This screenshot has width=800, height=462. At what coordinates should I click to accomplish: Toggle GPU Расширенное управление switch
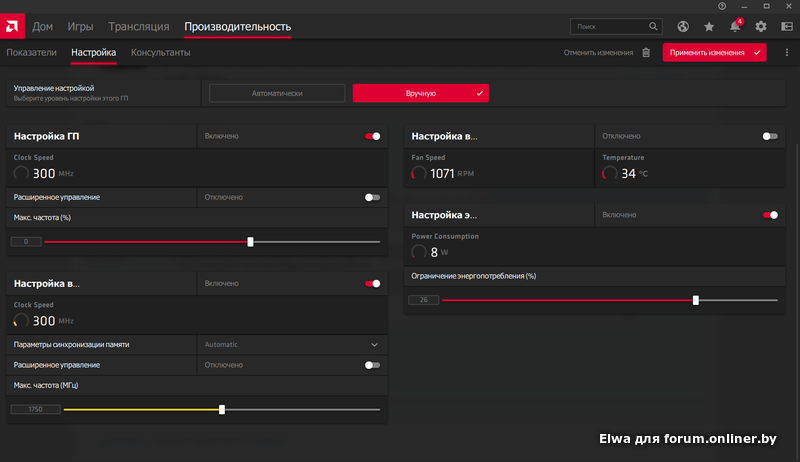[x=373, y=197]
